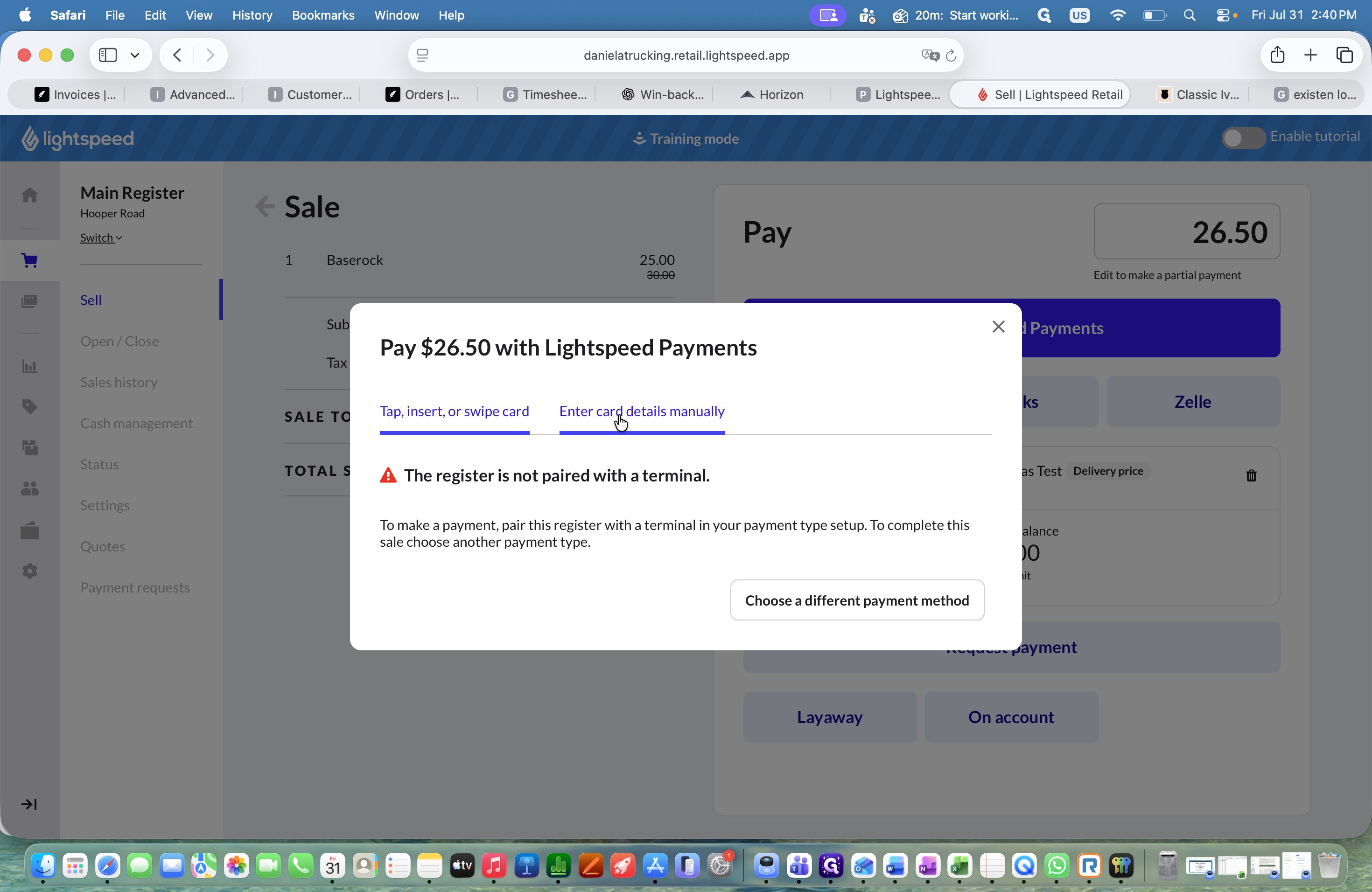Switch to the Win-back browser tab
The height and width of the screenshot is (892, 1372).
(663, 95)
